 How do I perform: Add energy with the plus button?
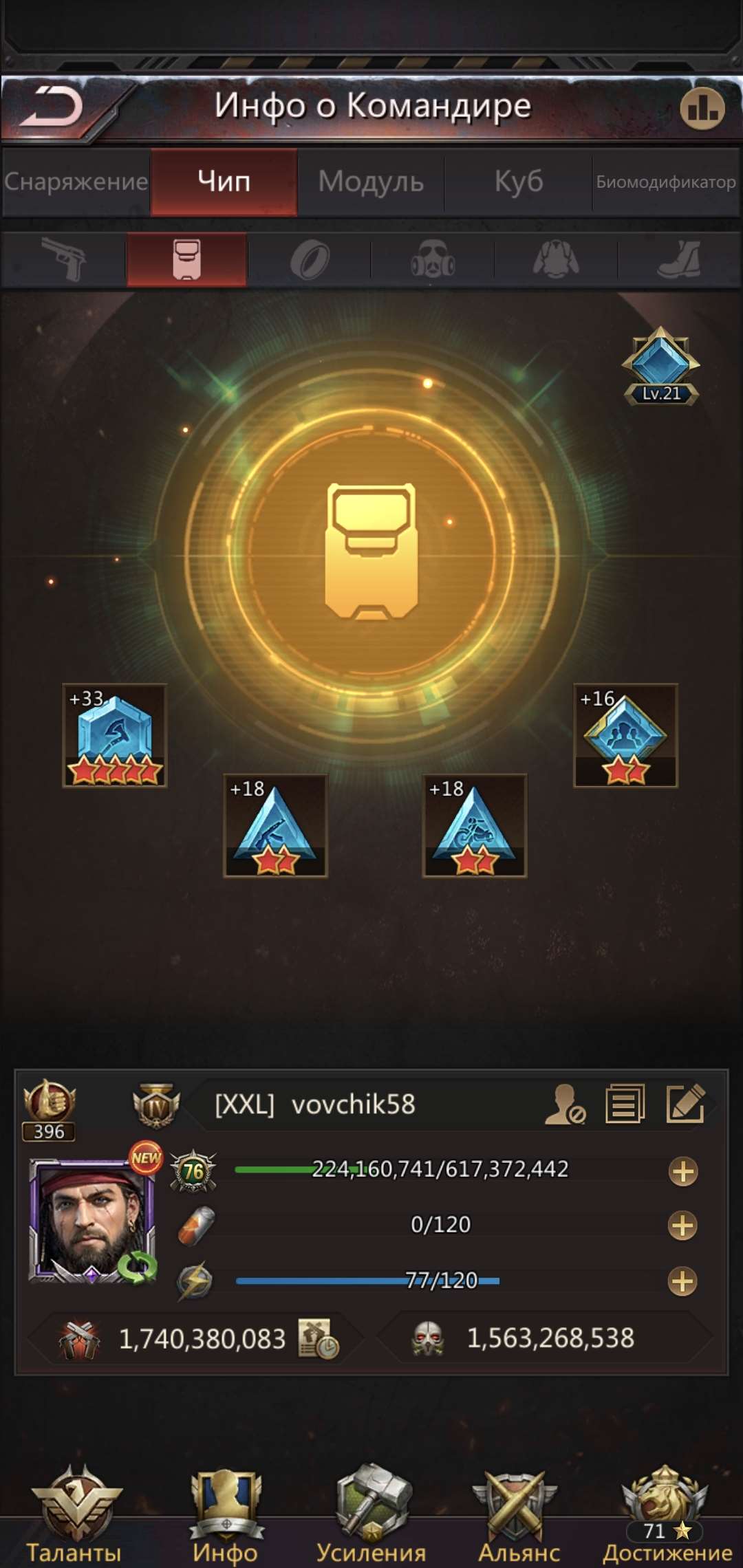pos(682,1282)
